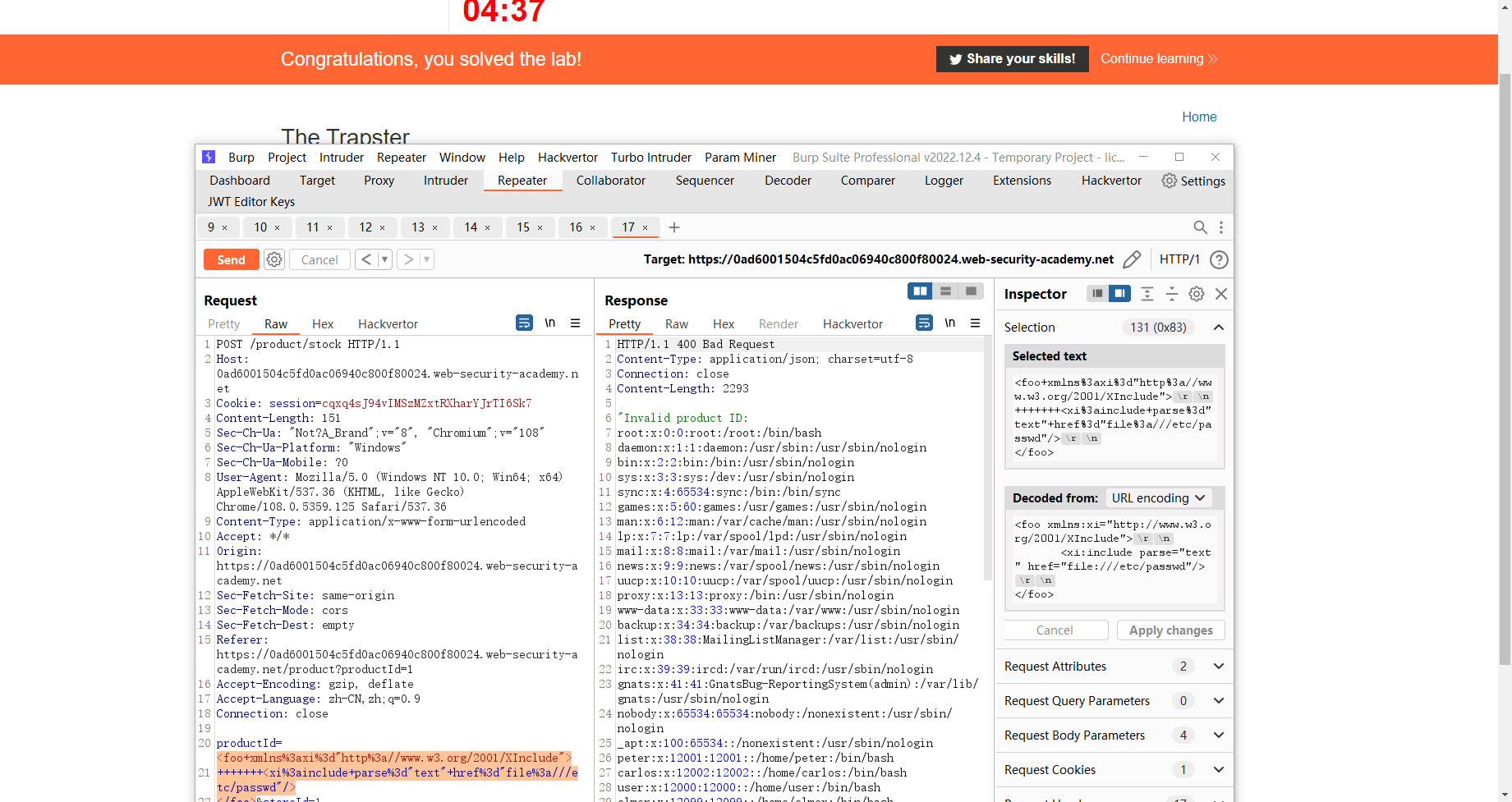Click the Selected text box in Inspector
1512x802 pixels.
click(1114, 418)
